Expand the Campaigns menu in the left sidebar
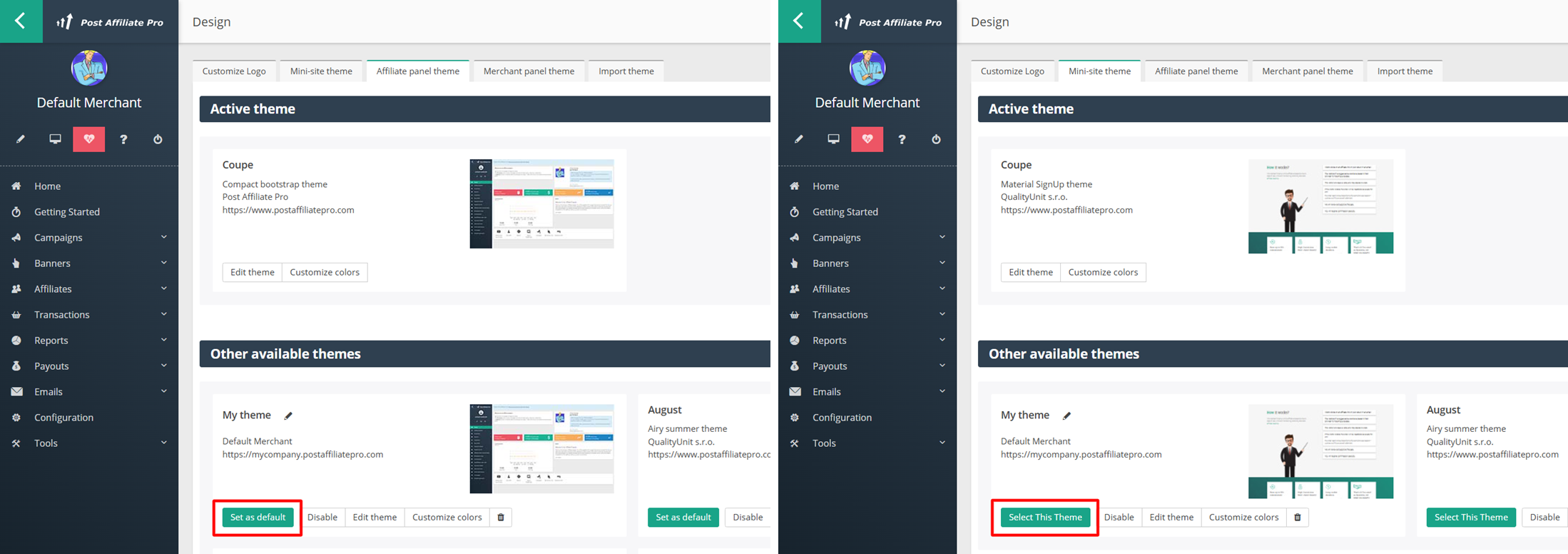The height and width of the screenshot is (554, 1568). (x=163, y=237)
